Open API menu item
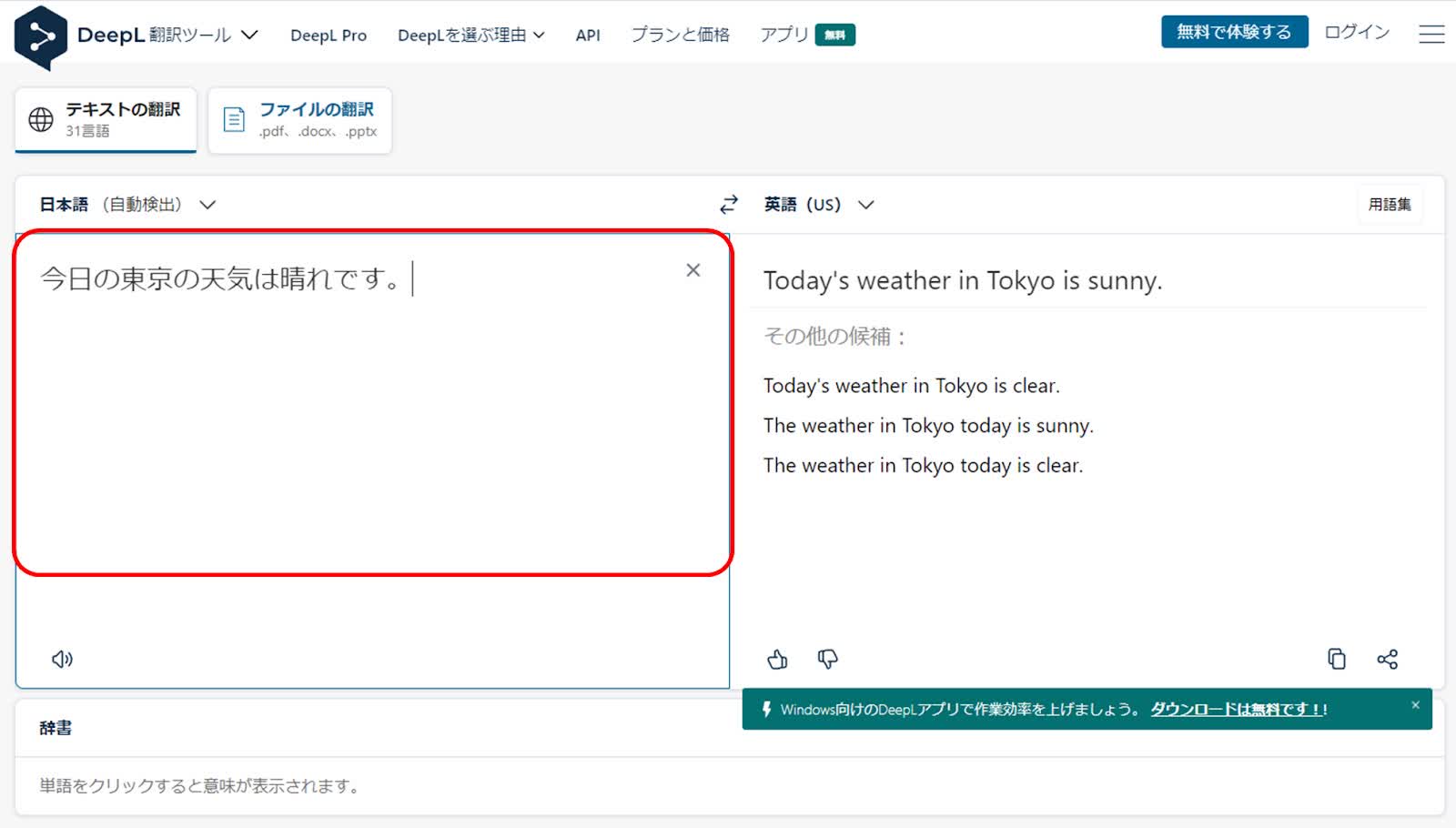Screen dimensions: 1456x828 click(x=588, y=35)
